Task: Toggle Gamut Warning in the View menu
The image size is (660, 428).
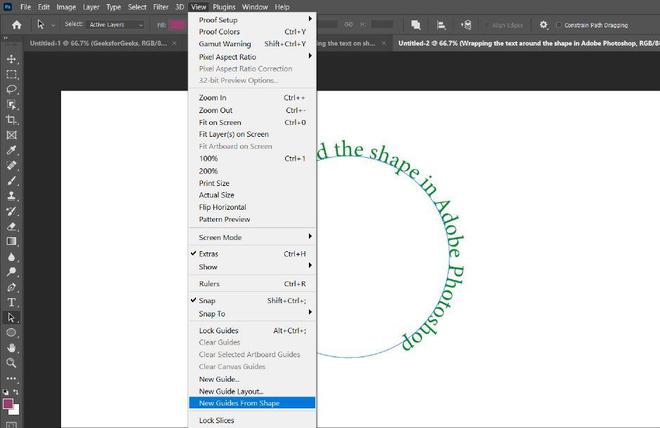Action: click(x=252, y=44)
